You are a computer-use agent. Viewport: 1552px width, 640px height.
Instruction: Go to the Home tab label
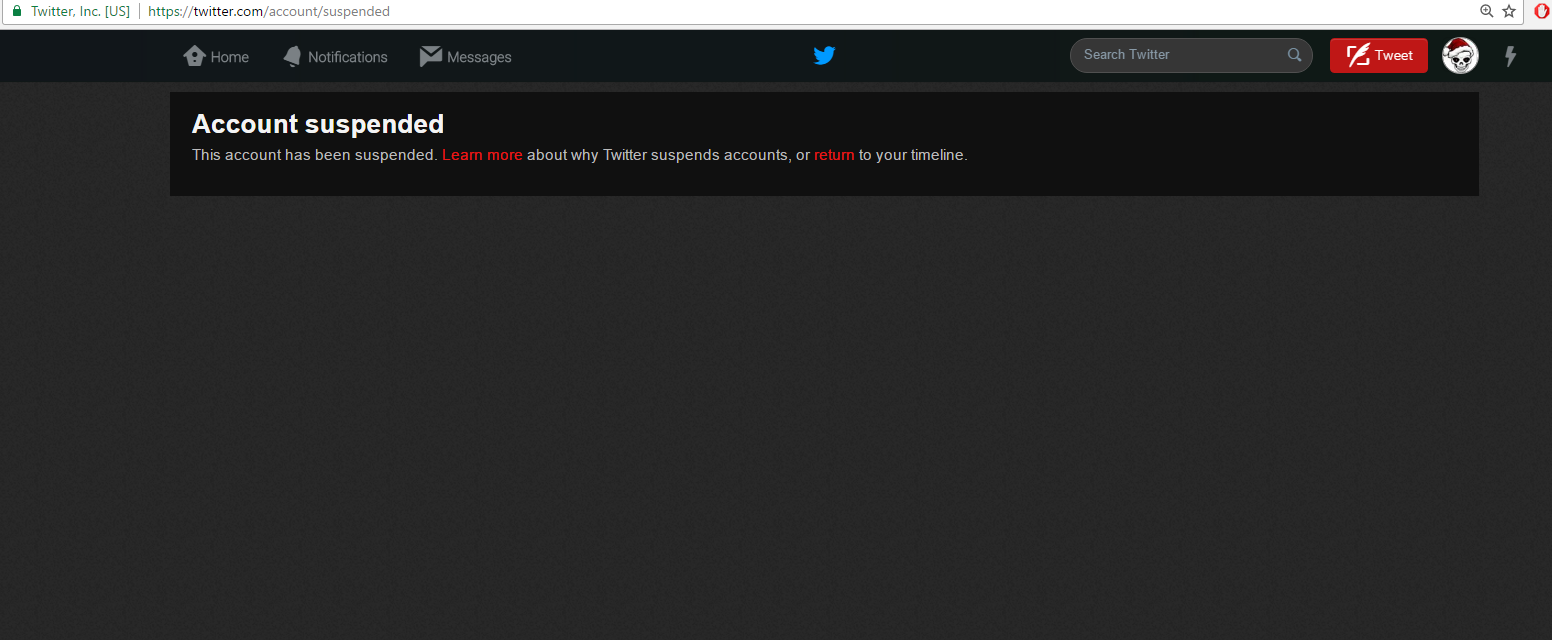(x=230, y=57)
